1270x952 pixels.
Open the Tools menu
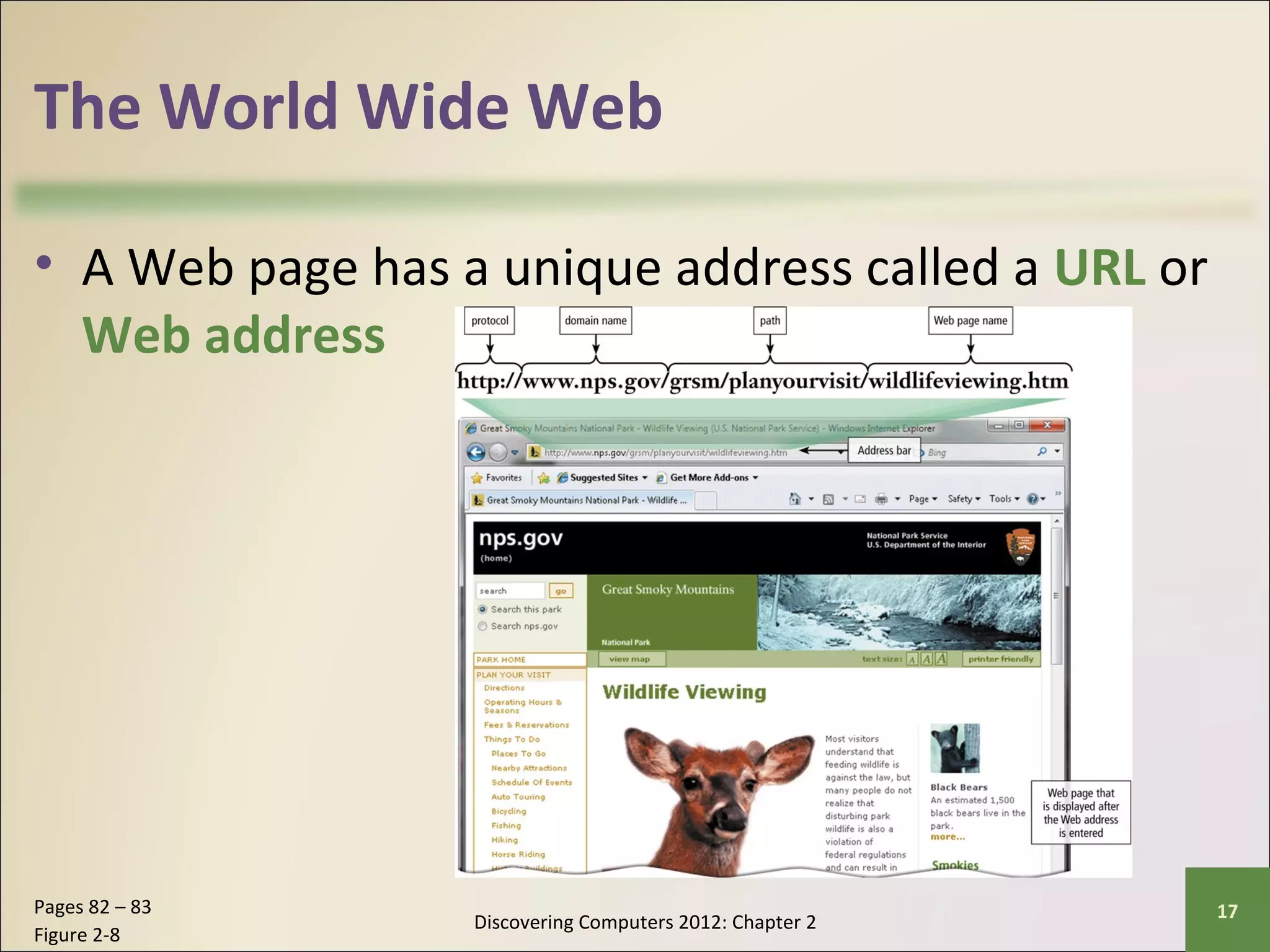pos(1004,499)
